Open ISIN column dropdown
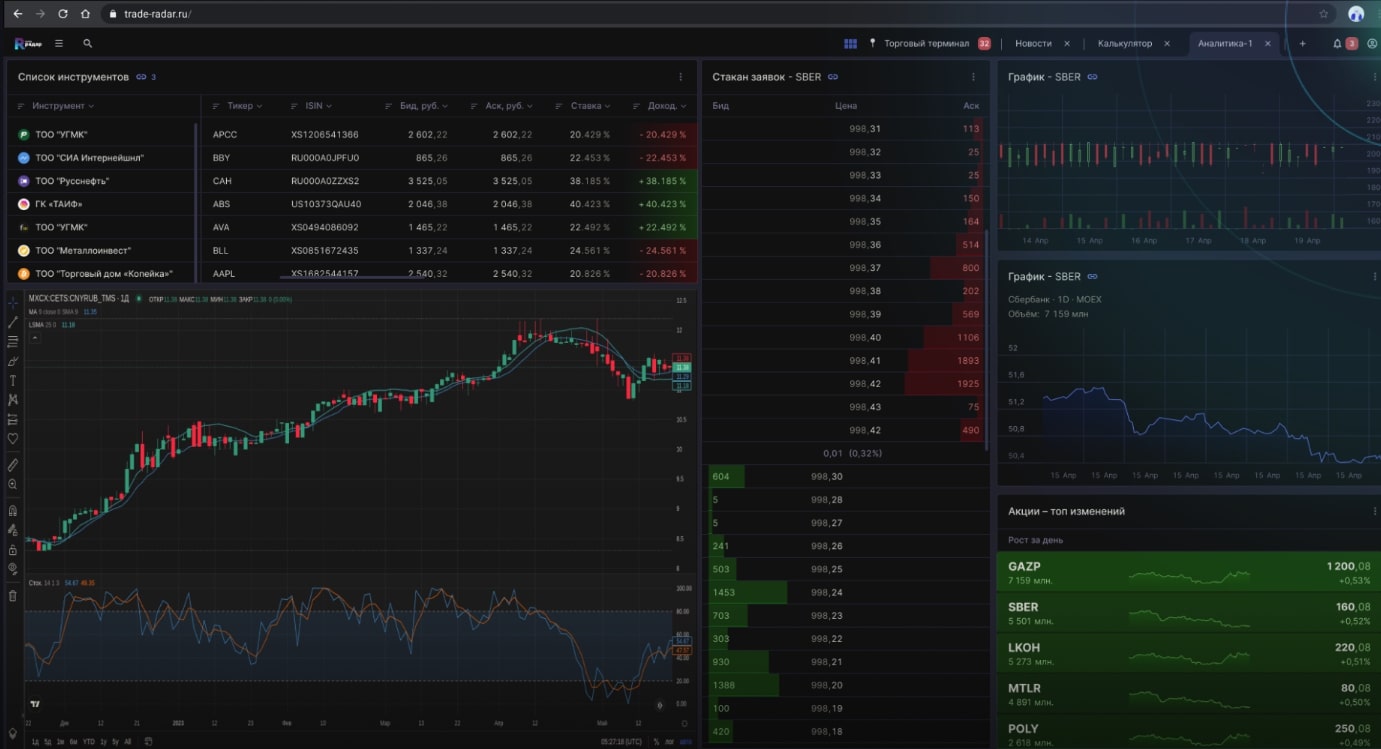This screenshot has height=749, width=1381. (329, 106)
